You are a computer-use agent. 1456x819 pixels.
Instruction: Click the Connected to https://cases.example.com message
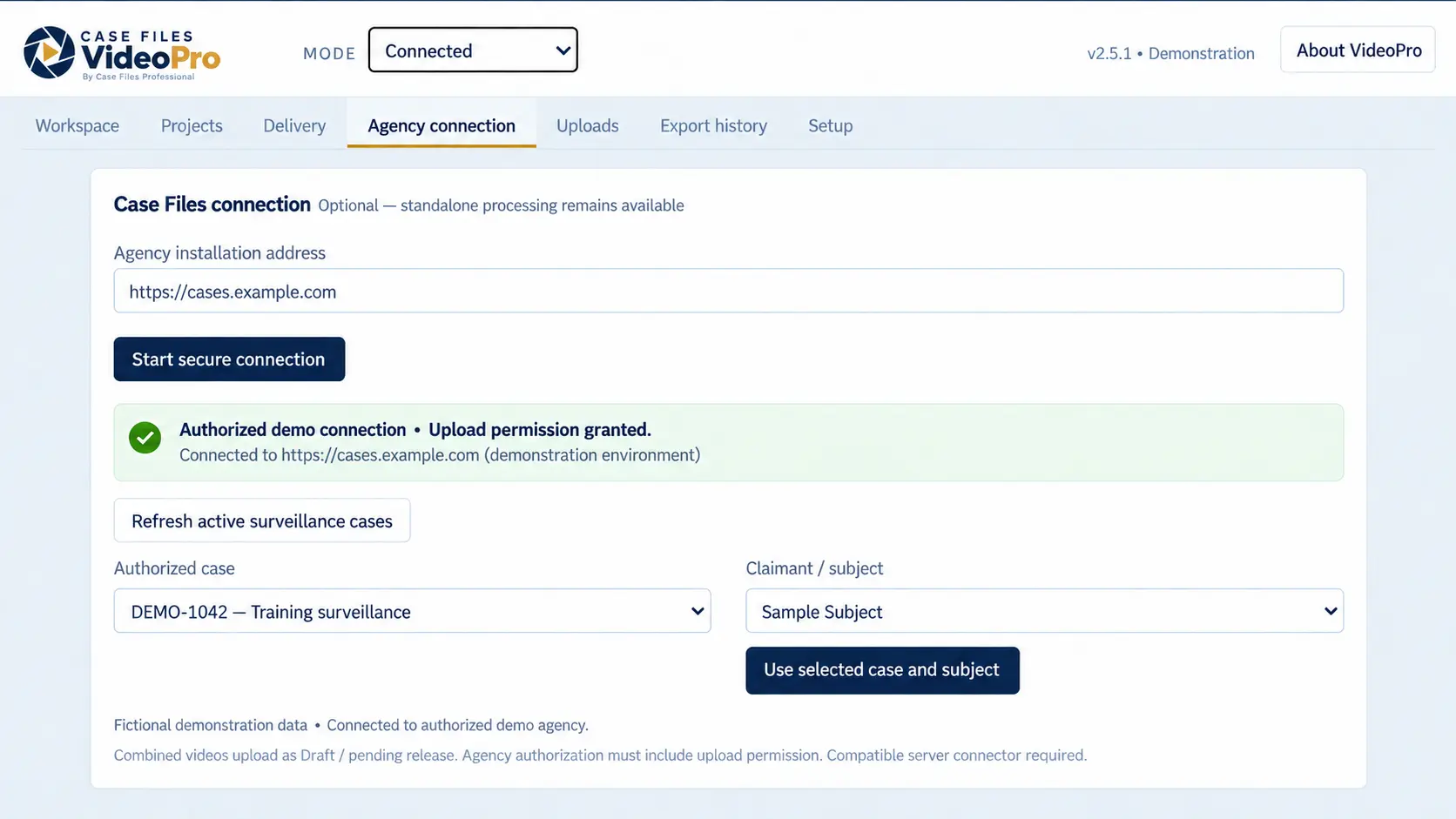[440, 455]
